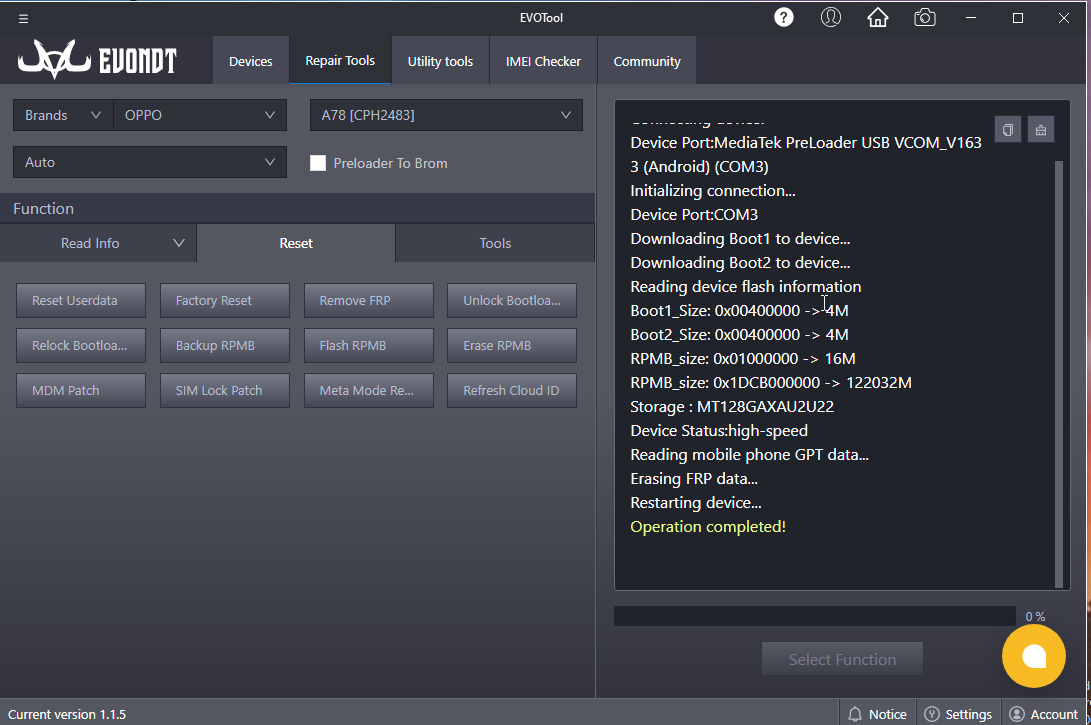
Task: Take a screenshot with camera icon
Action: (x=925, y=17)
